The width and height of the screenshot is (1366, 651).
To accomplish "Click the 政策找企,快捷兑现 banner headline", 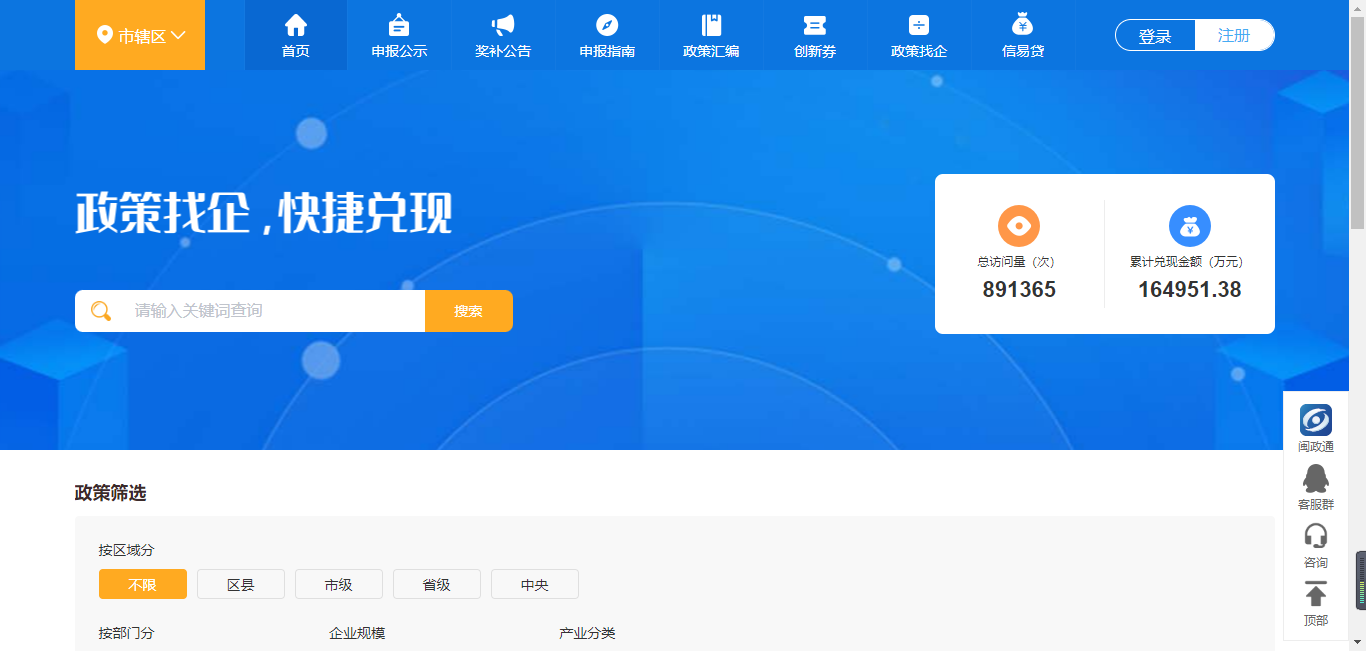I will tap(264, 213).
